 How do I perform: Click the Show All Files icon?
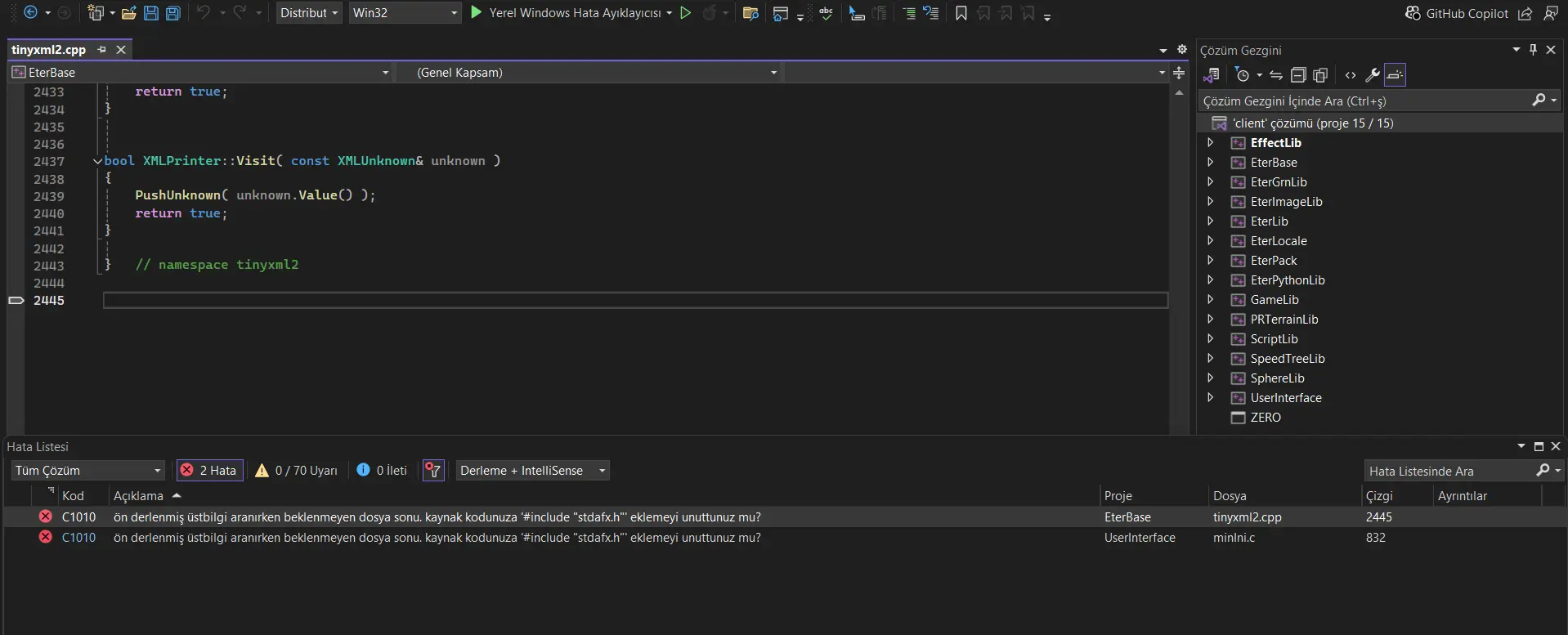[x=1320, y=75]
